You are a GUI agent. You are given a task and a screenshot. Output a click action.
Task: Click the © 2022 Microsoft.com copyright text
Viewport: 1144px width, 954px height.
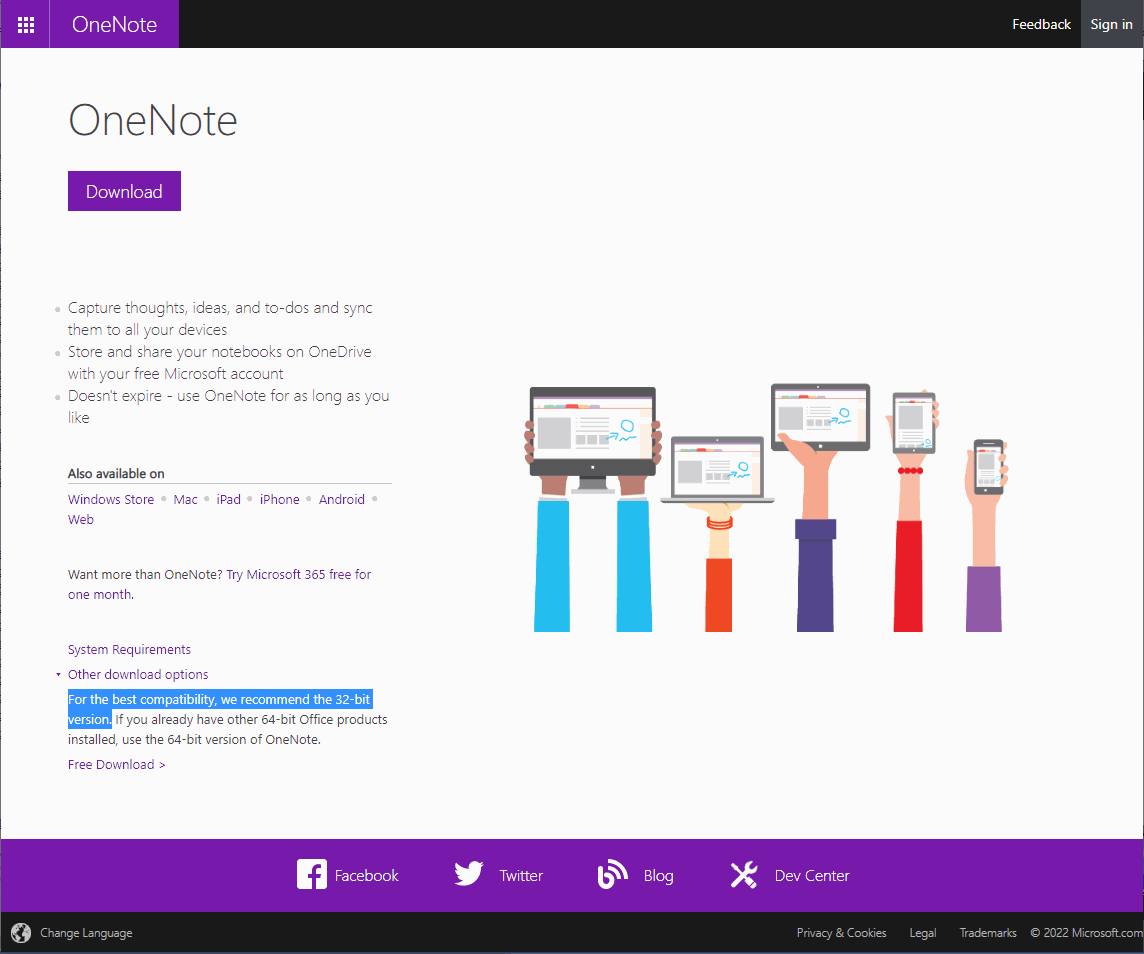[1086, 933]
